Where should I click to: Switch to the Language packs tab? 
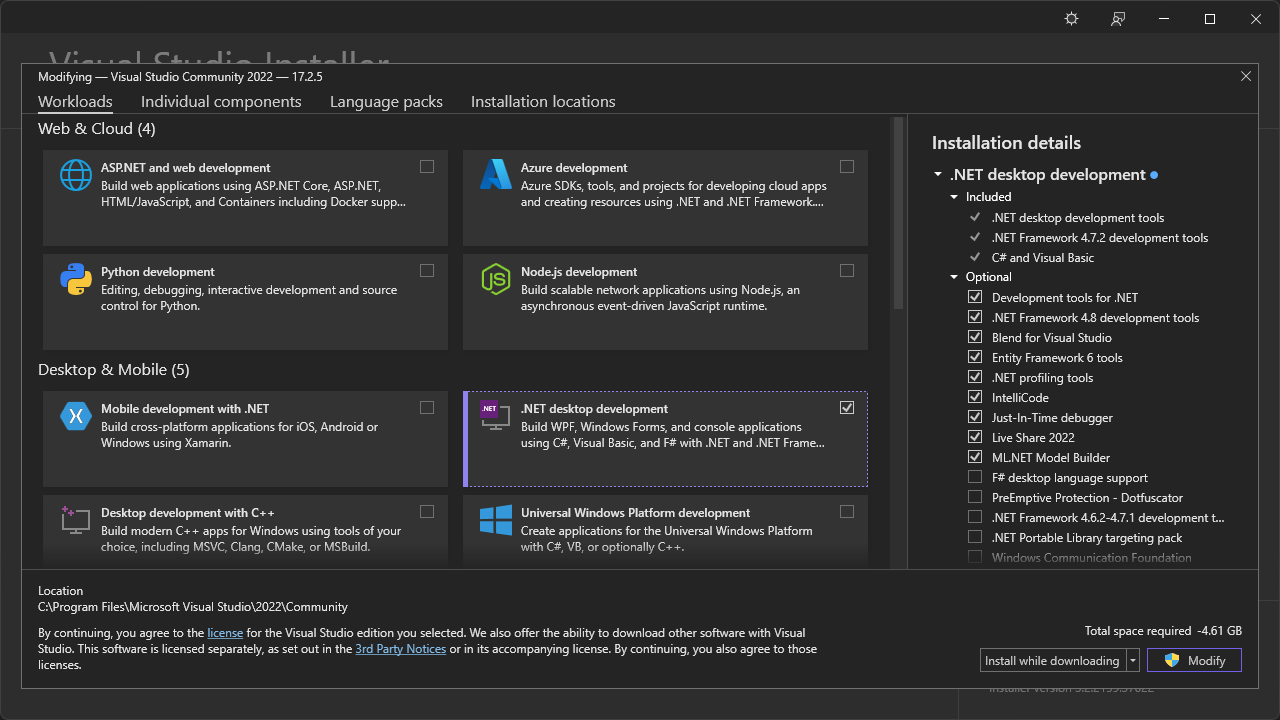(386, 102)
